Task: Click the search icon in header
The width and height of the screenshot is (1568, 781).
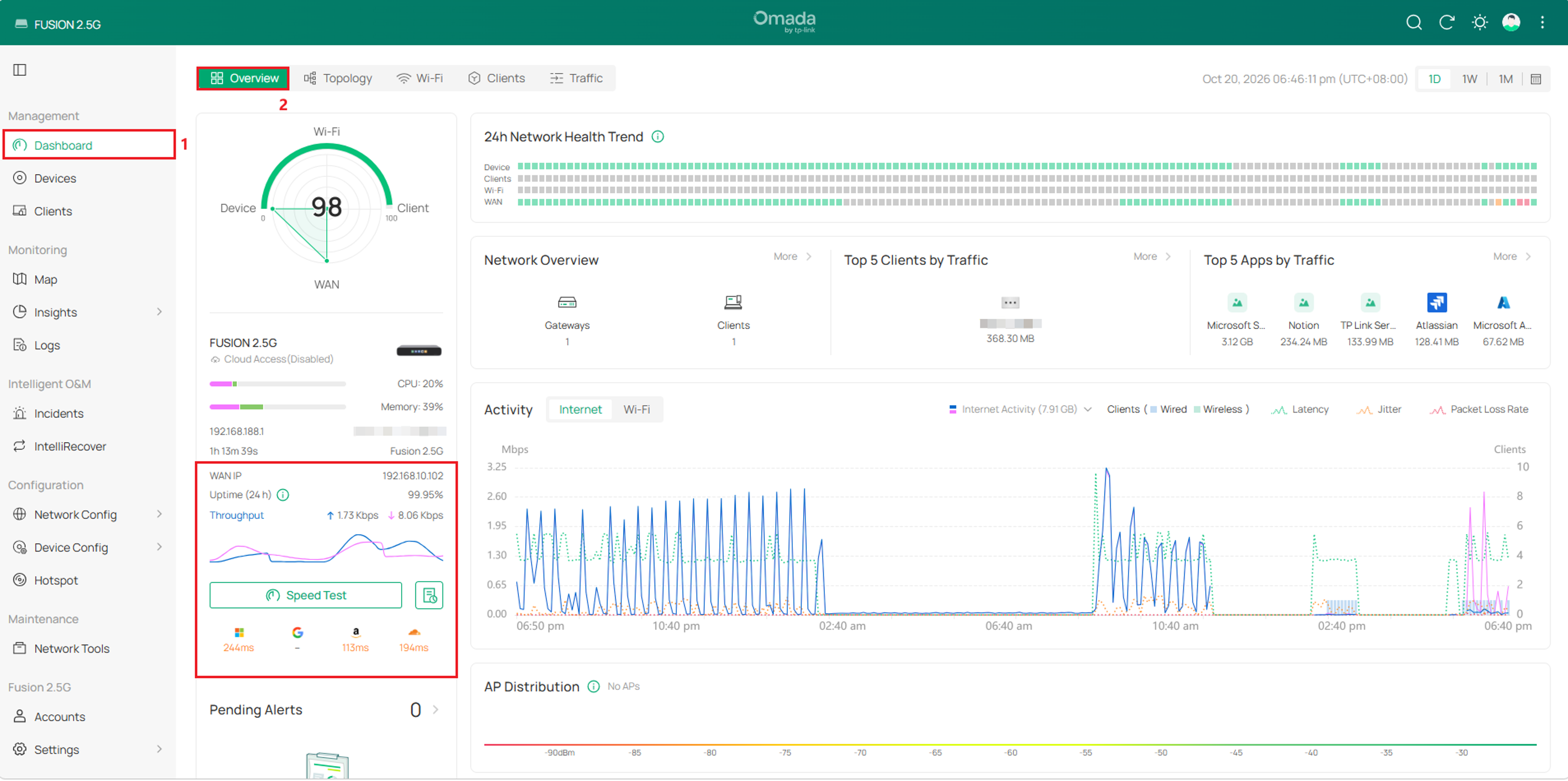Action: [1413, 23]
